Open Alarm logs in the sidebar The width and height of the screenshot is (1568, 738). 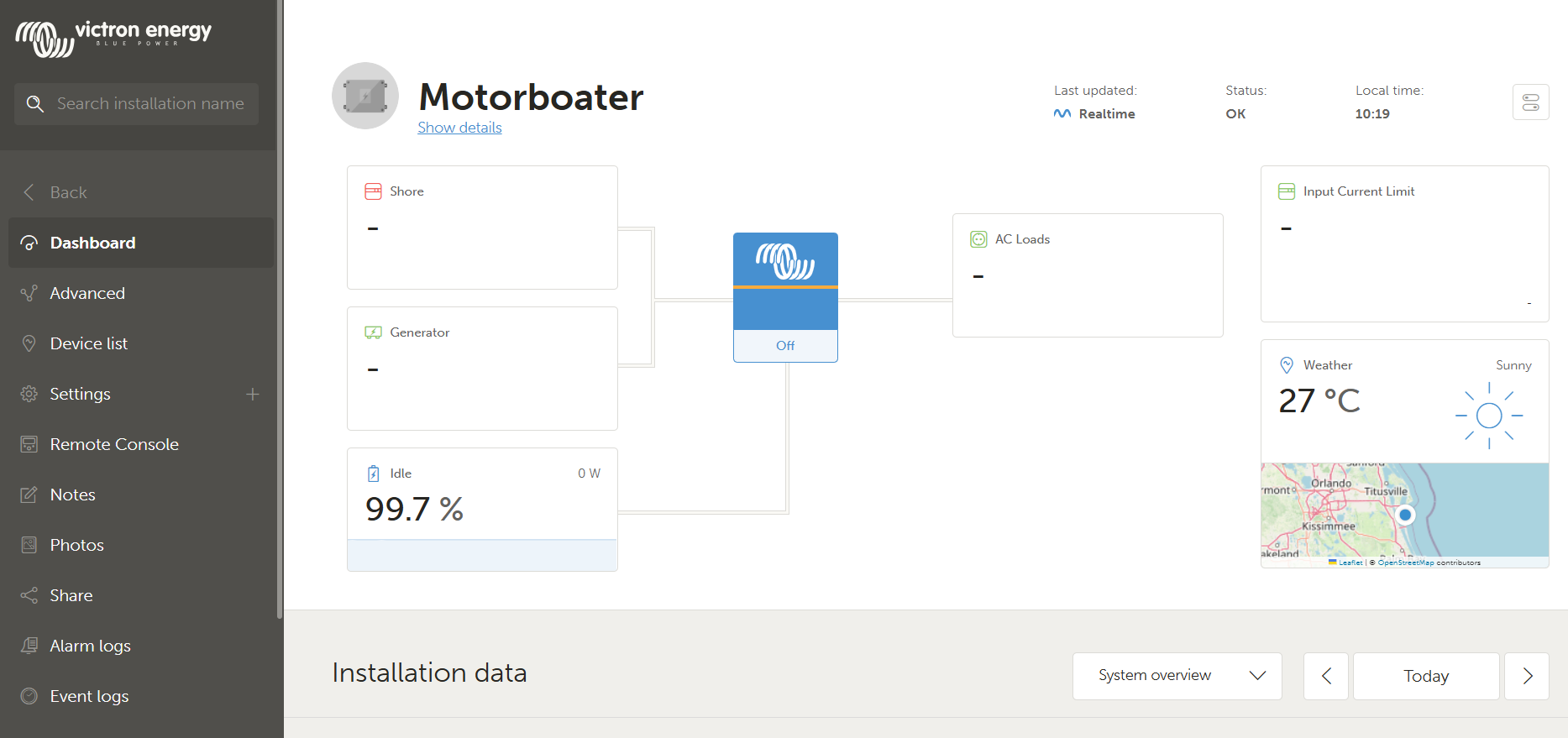(x=90, y=646)
